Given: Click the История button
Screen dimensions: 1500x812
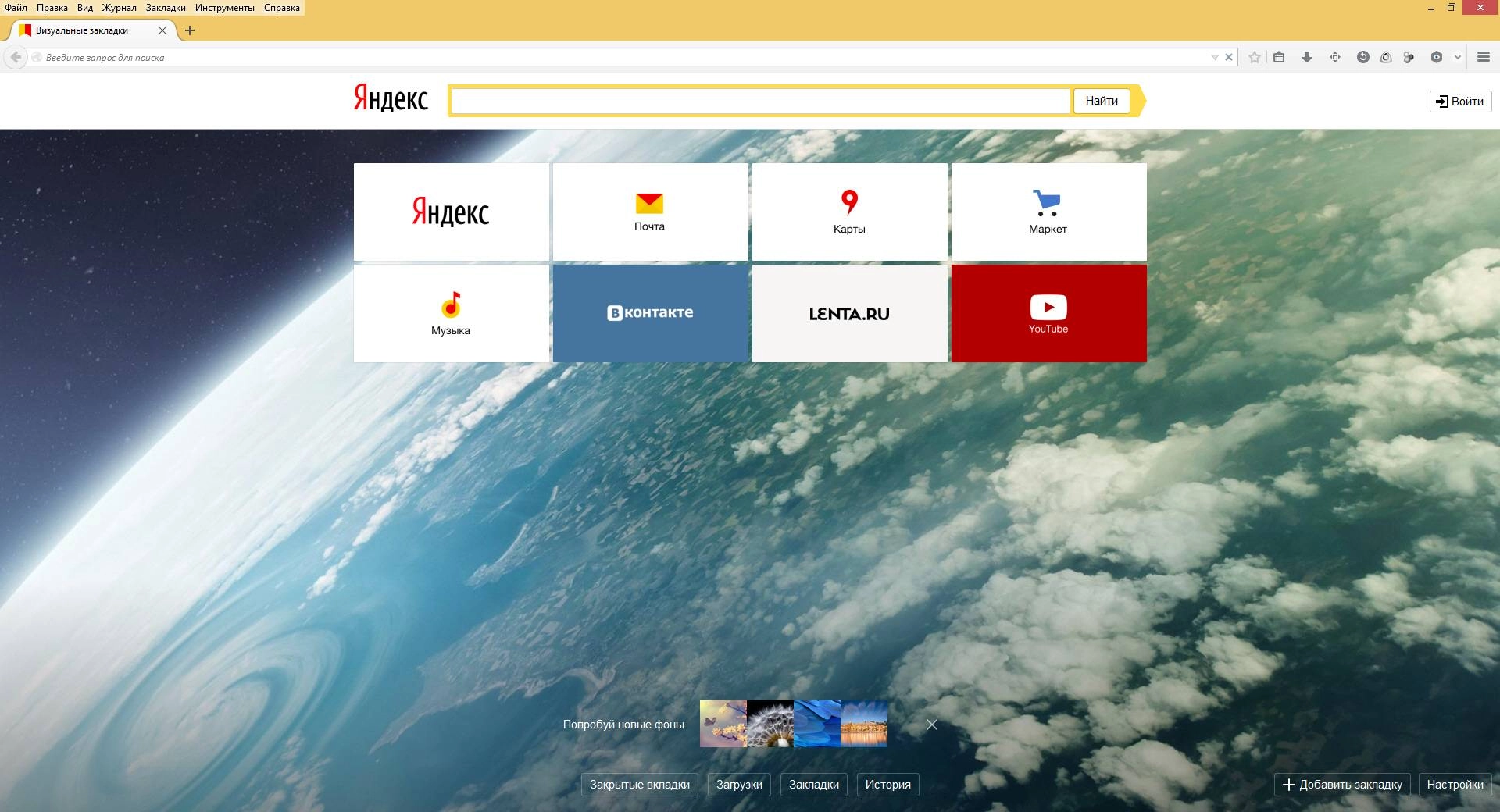Looking at the screenshot, I should tap(888, 785).
